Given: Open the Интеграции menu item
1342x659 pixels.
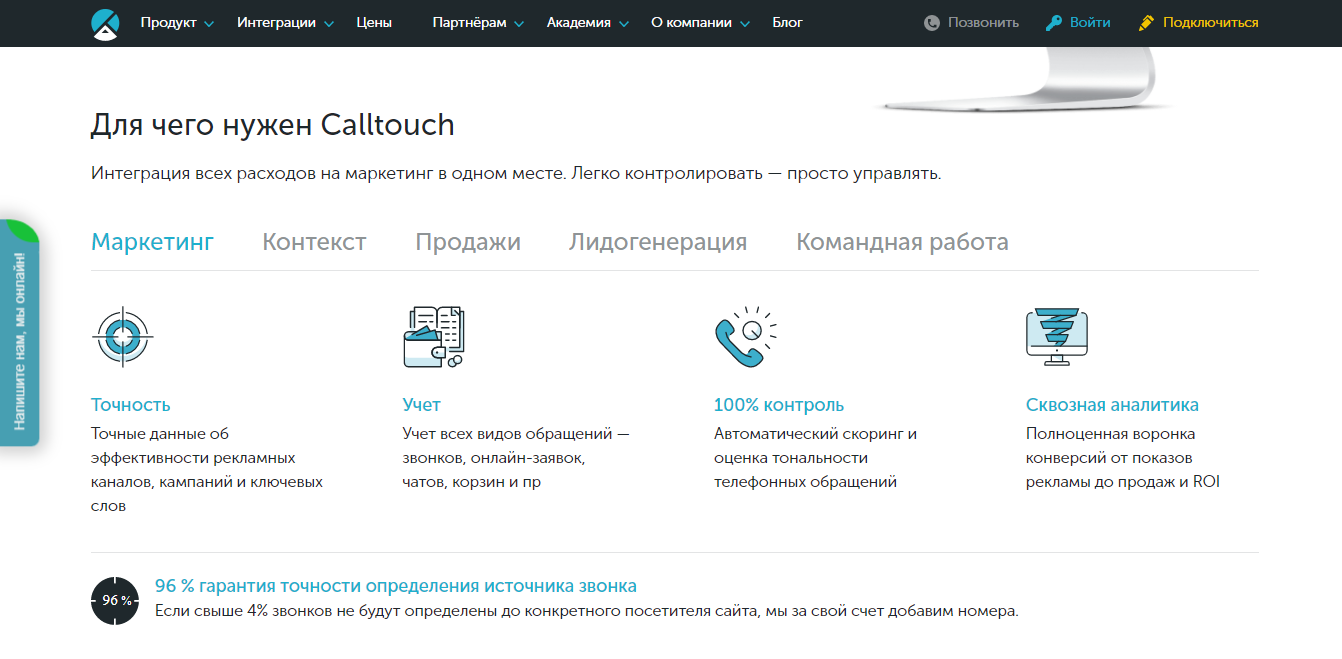Looking at the screenshot, I should pos(276,23).
